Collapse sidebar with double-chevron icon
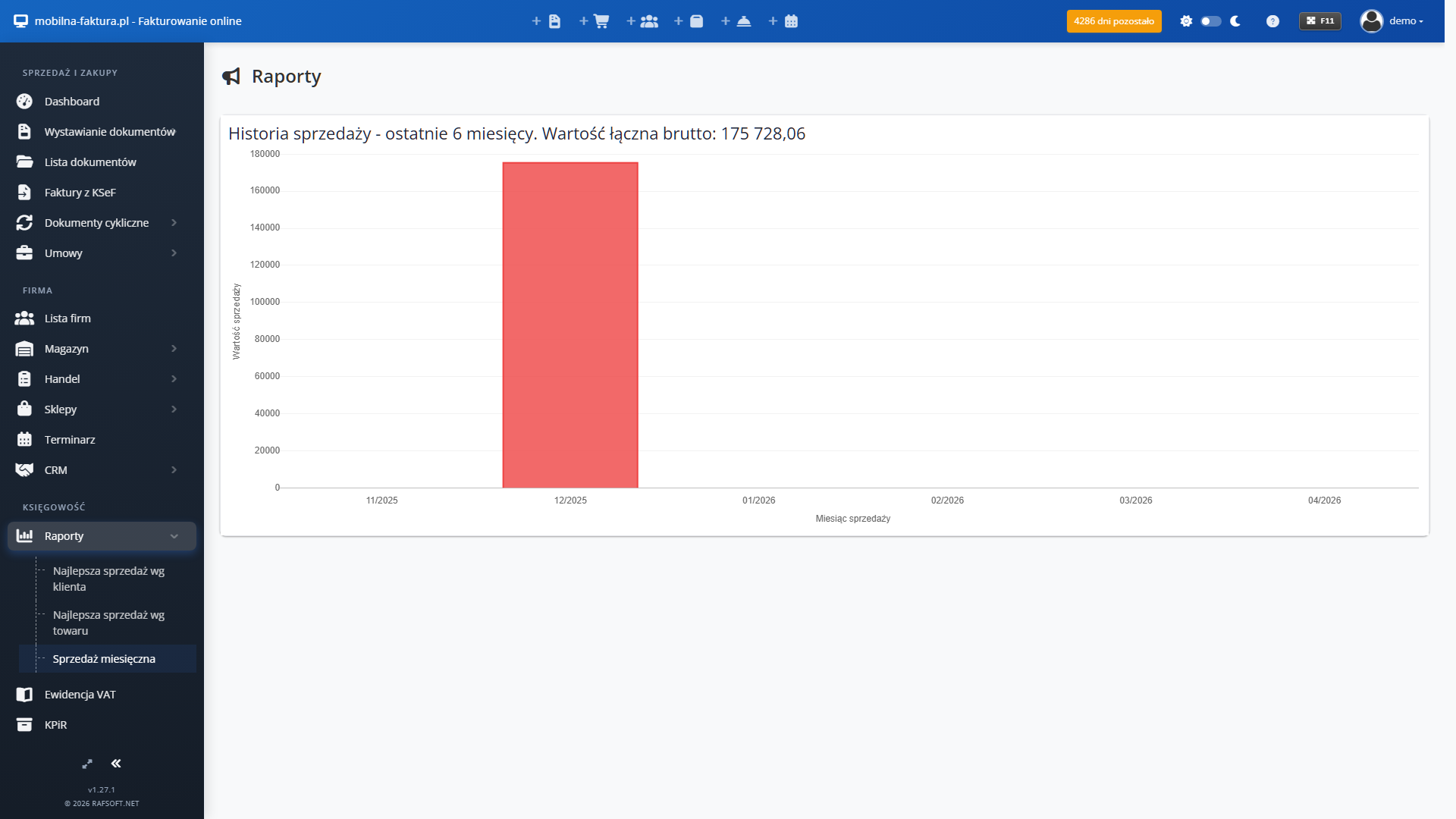The height and width of the screenshot is (819, 1456). [x=116, y=764]
